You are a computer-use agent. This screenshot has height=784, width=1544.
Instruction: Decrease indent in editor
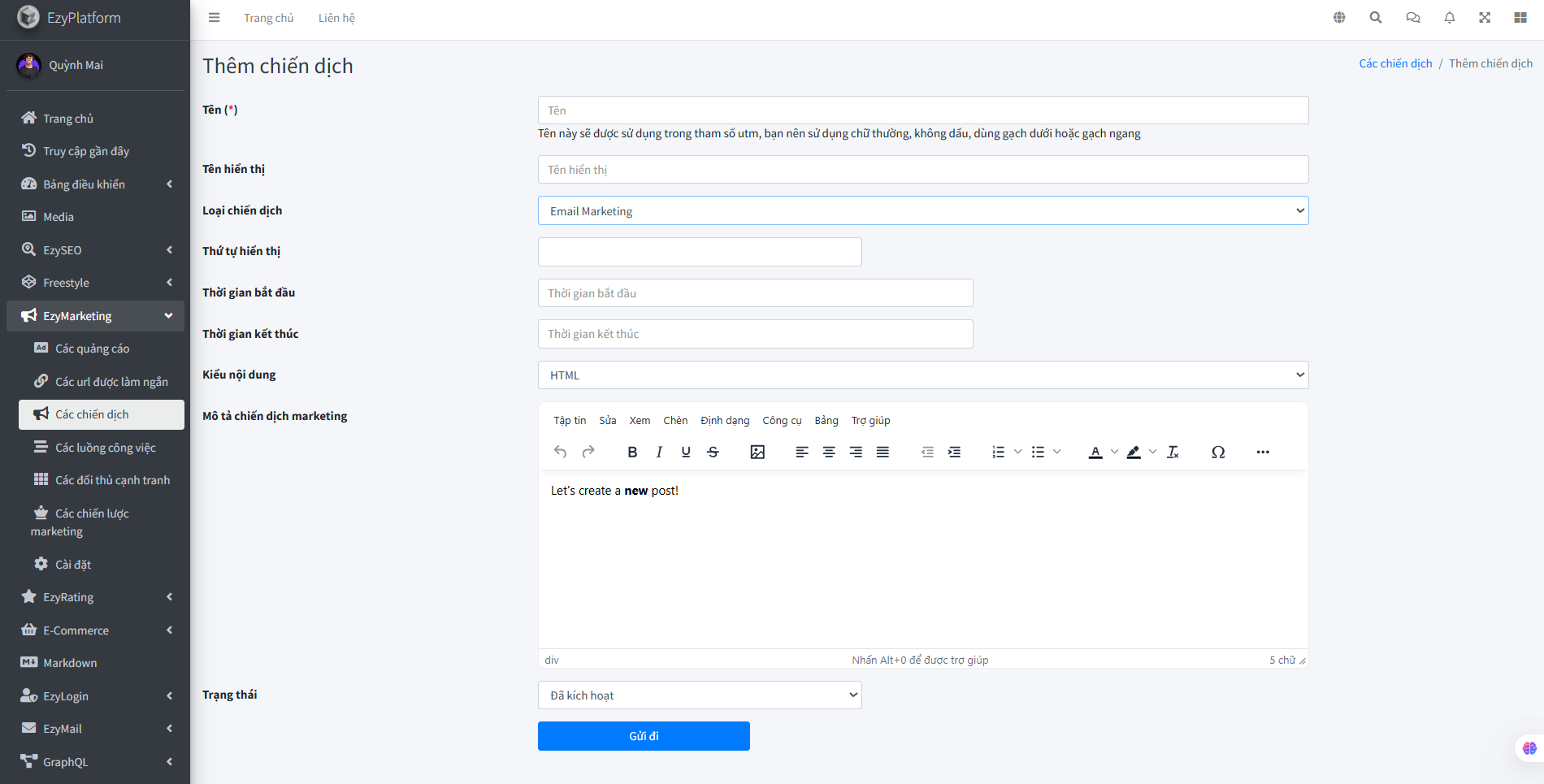pos(927,452)
